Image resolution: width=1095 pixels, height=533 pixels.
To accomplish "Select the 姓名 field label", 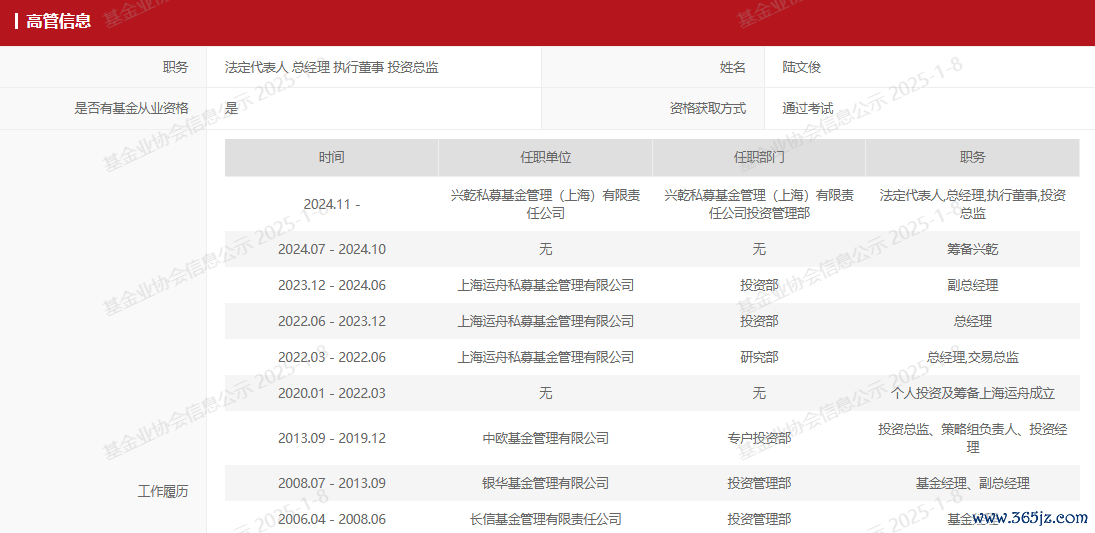I will pos(733,67).
